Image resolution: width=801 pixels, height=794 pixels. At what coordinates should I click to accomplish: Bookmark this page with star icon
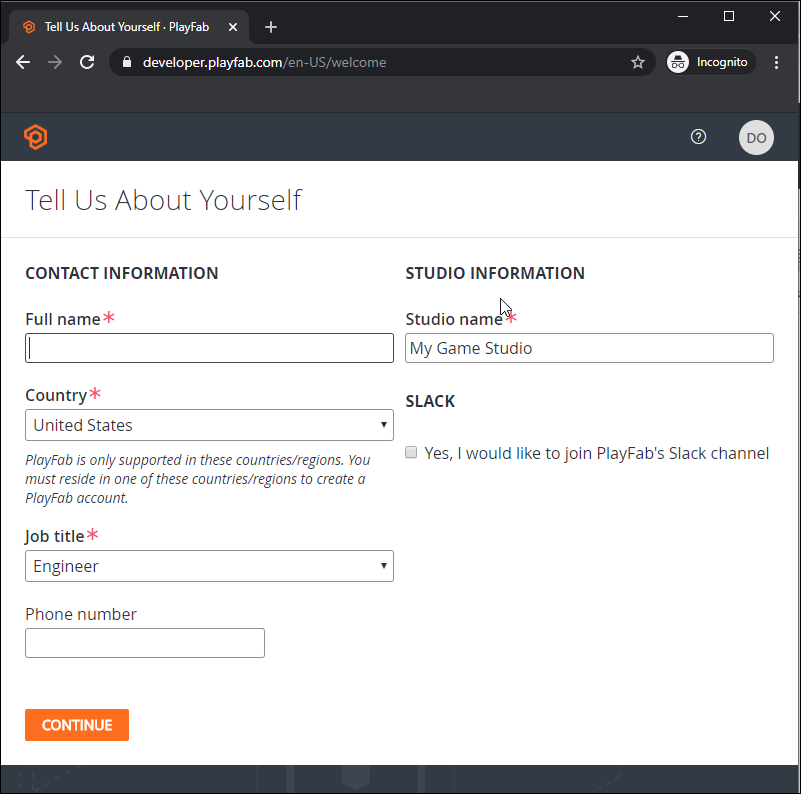coord(638,62)
